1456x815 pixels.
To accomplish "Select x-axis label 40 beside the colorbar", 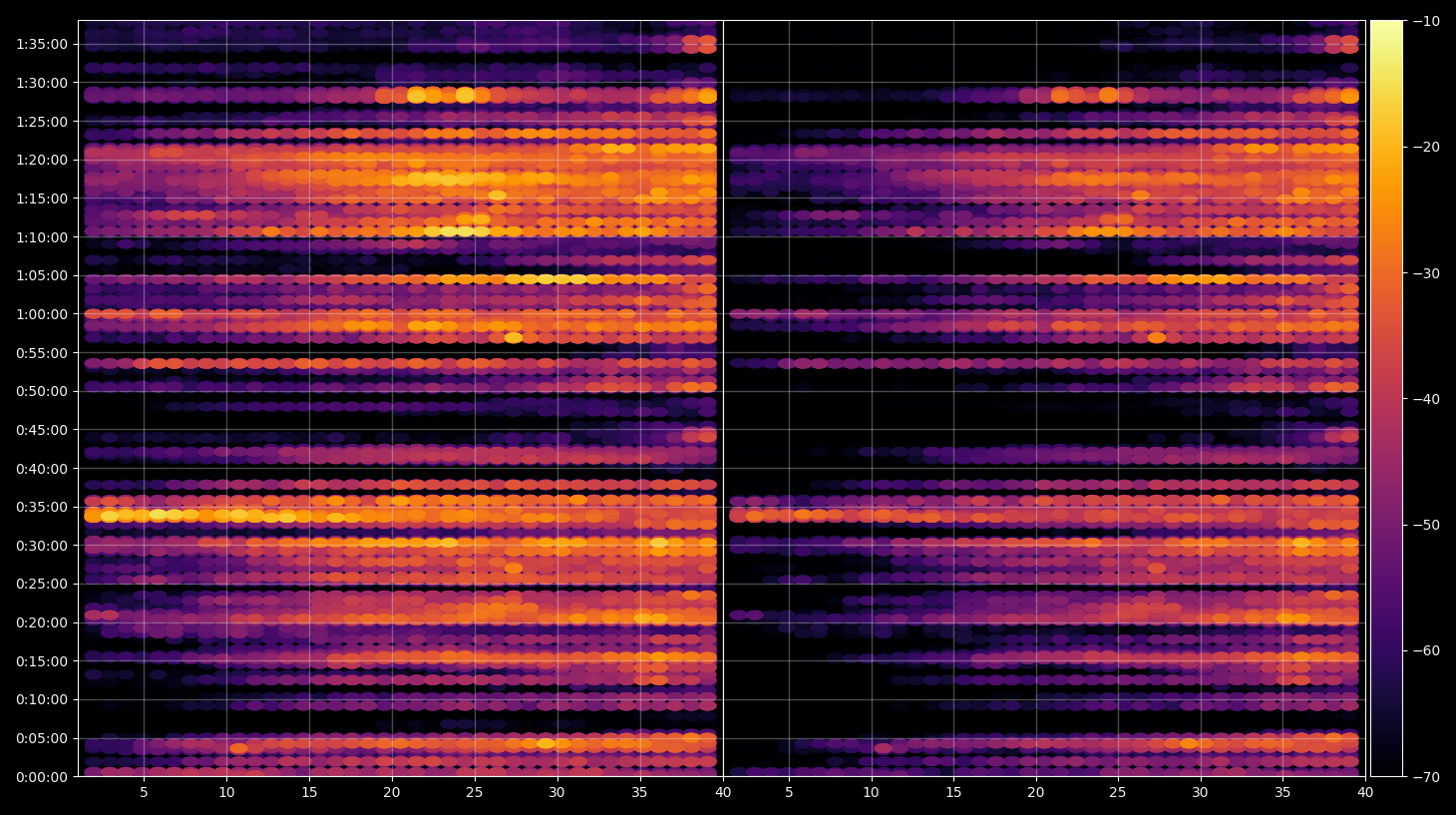I will 1365,793.
